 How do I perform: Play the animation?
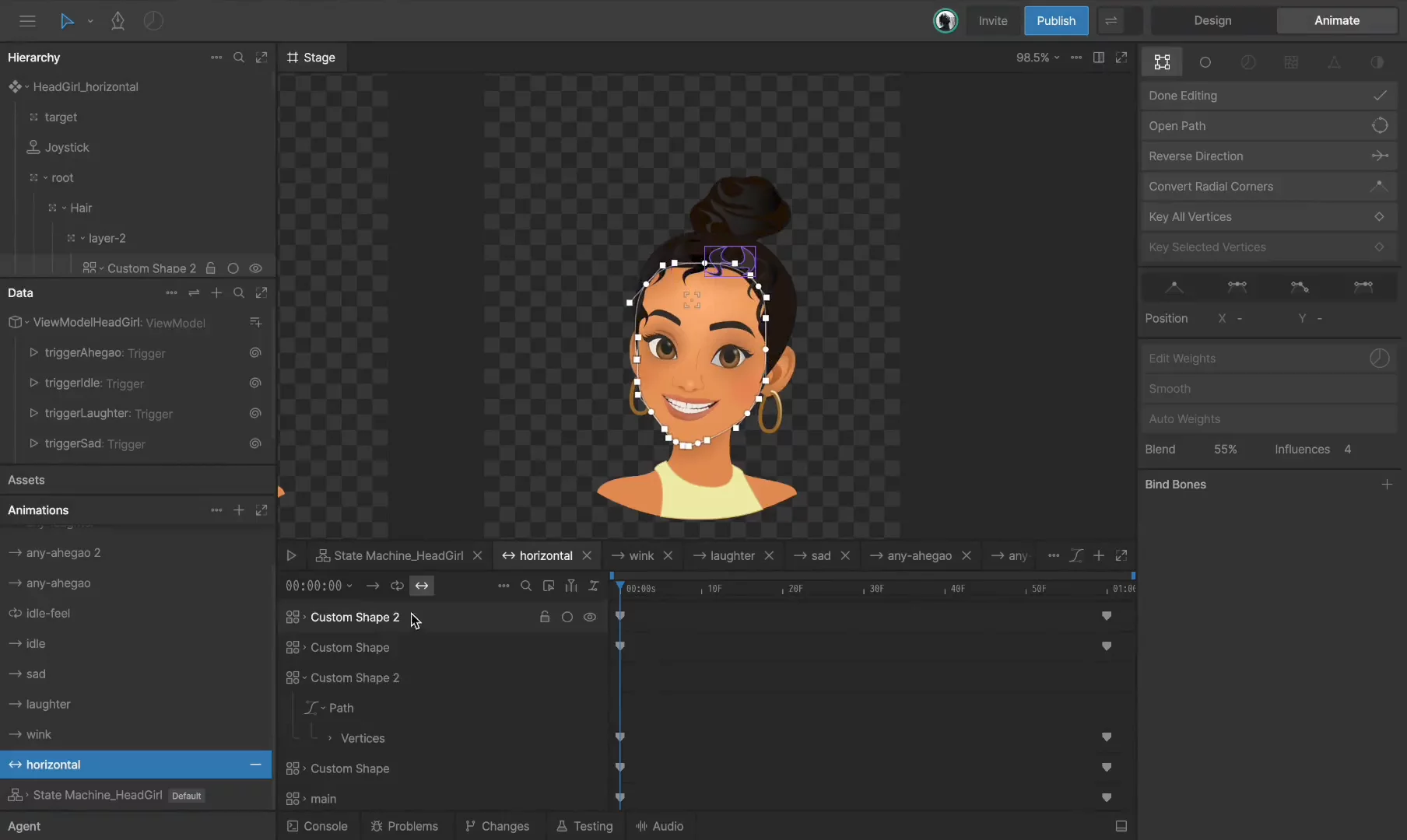(x=291, y=555)
